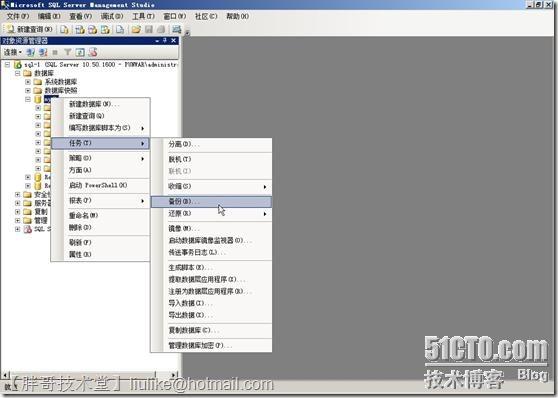This screenshot has width=558, height=398.
Task: Expand the 数据库快照 folder
Action: pyautogui.click(x=28, y=90)
